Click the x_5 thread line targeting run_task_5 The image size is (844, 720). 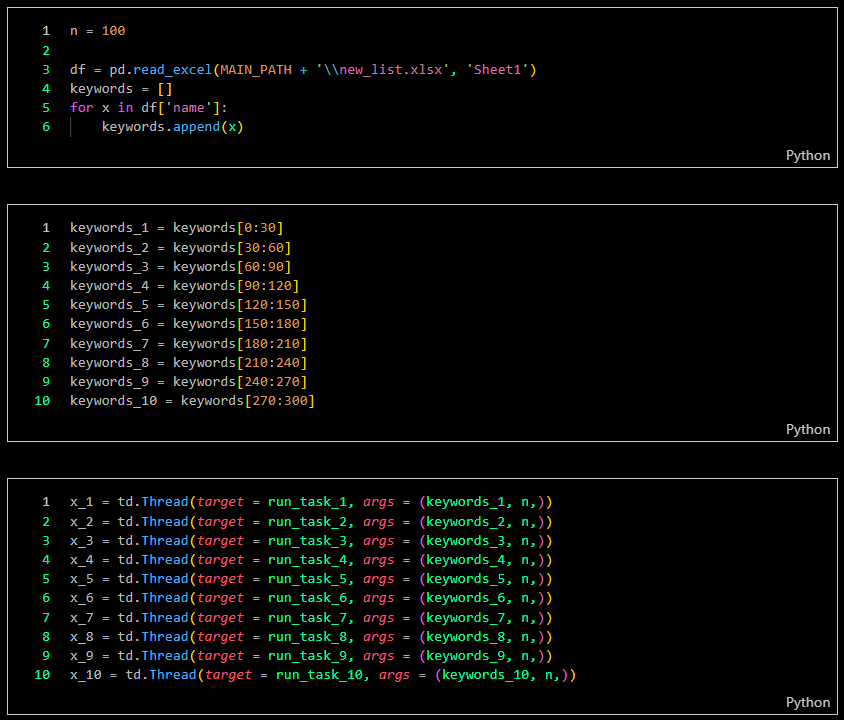311,578
